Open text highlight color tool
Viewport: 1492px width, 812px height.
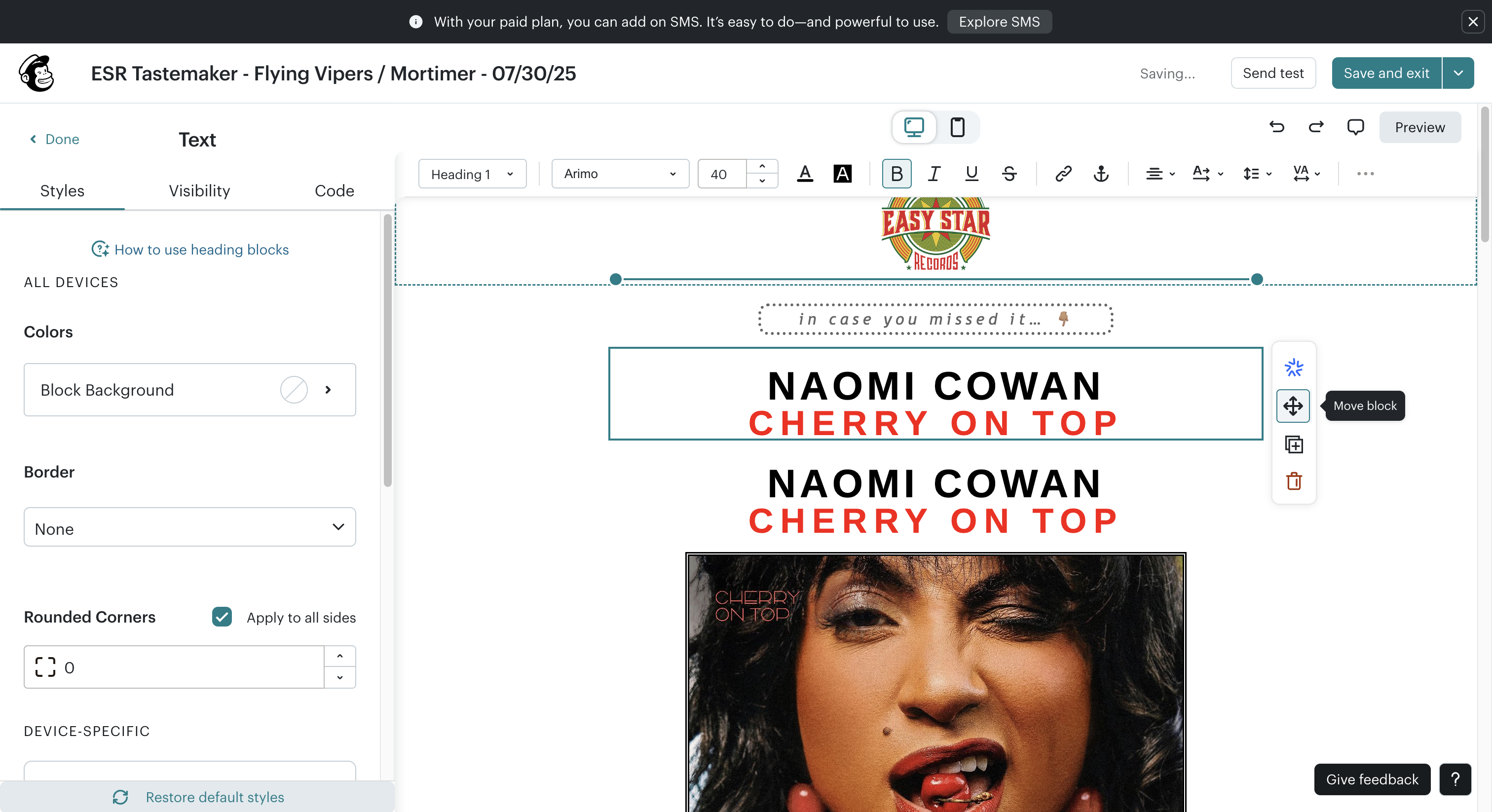pos(843,174)
